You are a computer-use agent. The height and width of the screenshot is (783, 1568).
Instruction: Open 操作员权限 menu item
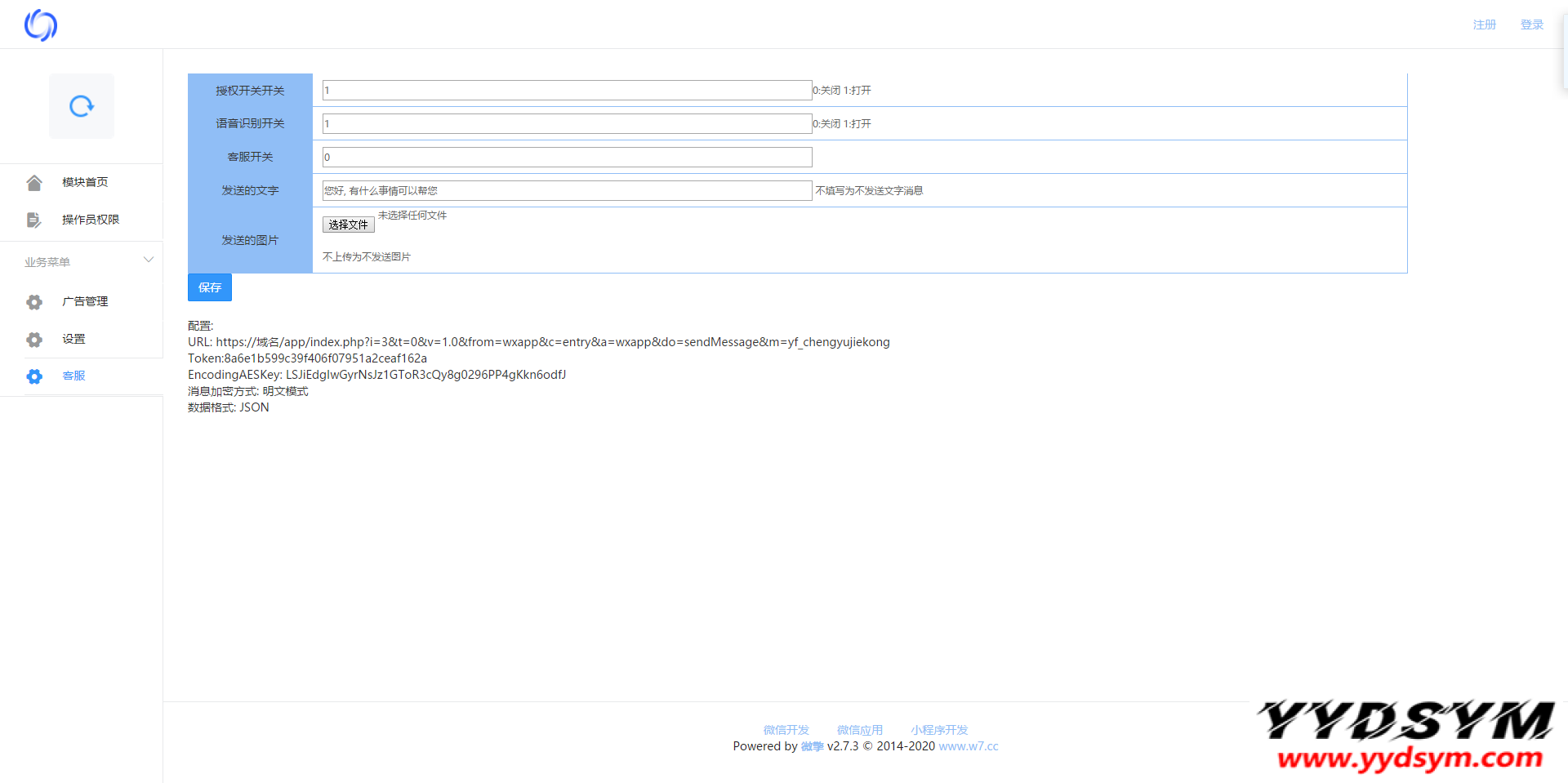[91, 220]
